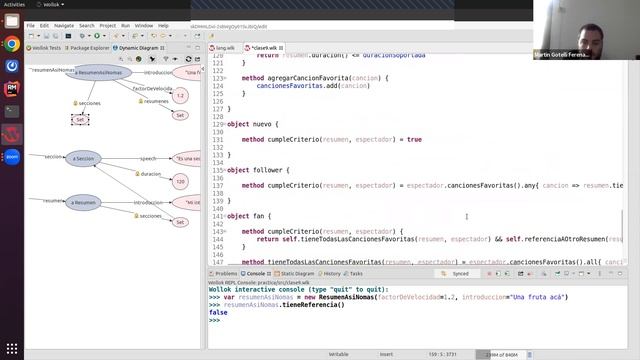Collapse cumpleCriterio method fold at line 143
The height and width of the screenshot is (360, 640).
(x=225, y=231)
